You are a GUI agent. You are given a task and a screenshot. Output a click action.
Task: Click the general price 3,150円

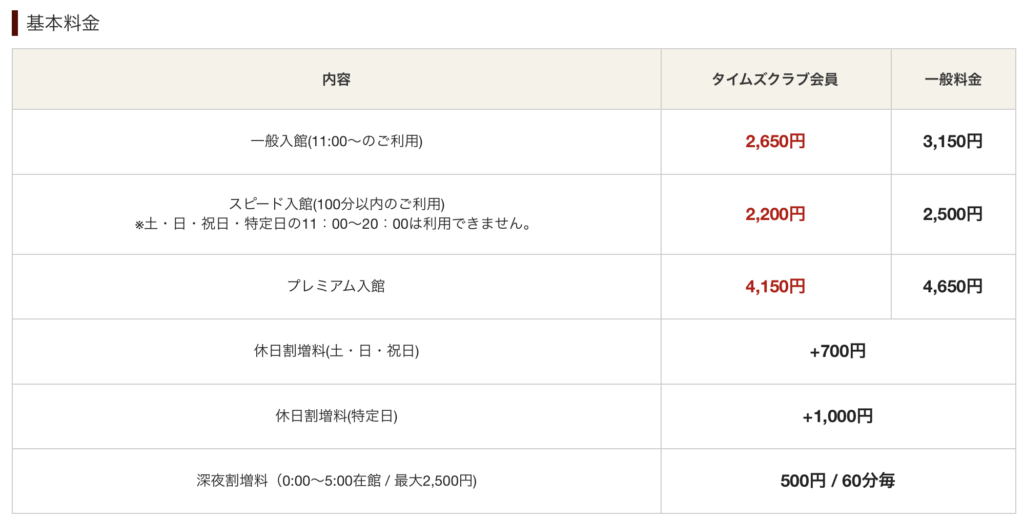coord(952,142)
